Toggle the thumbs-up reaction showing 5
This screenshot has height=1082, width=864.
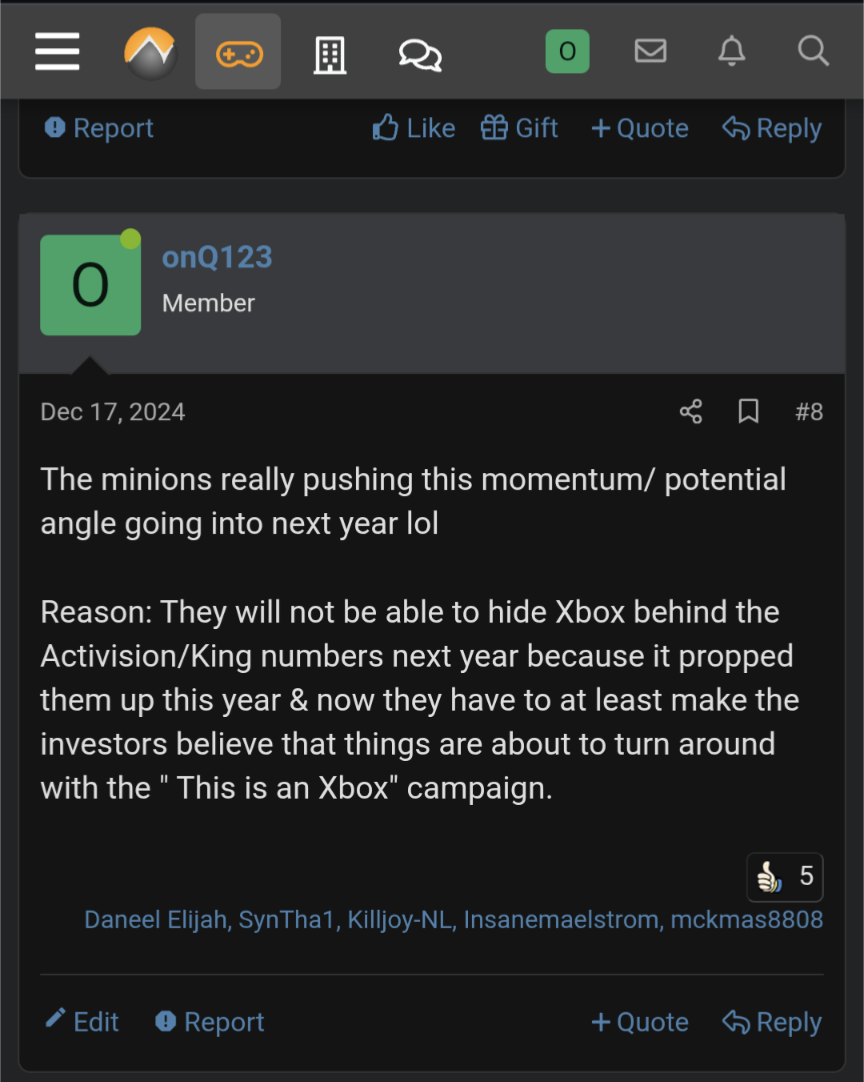coord(784,876)
